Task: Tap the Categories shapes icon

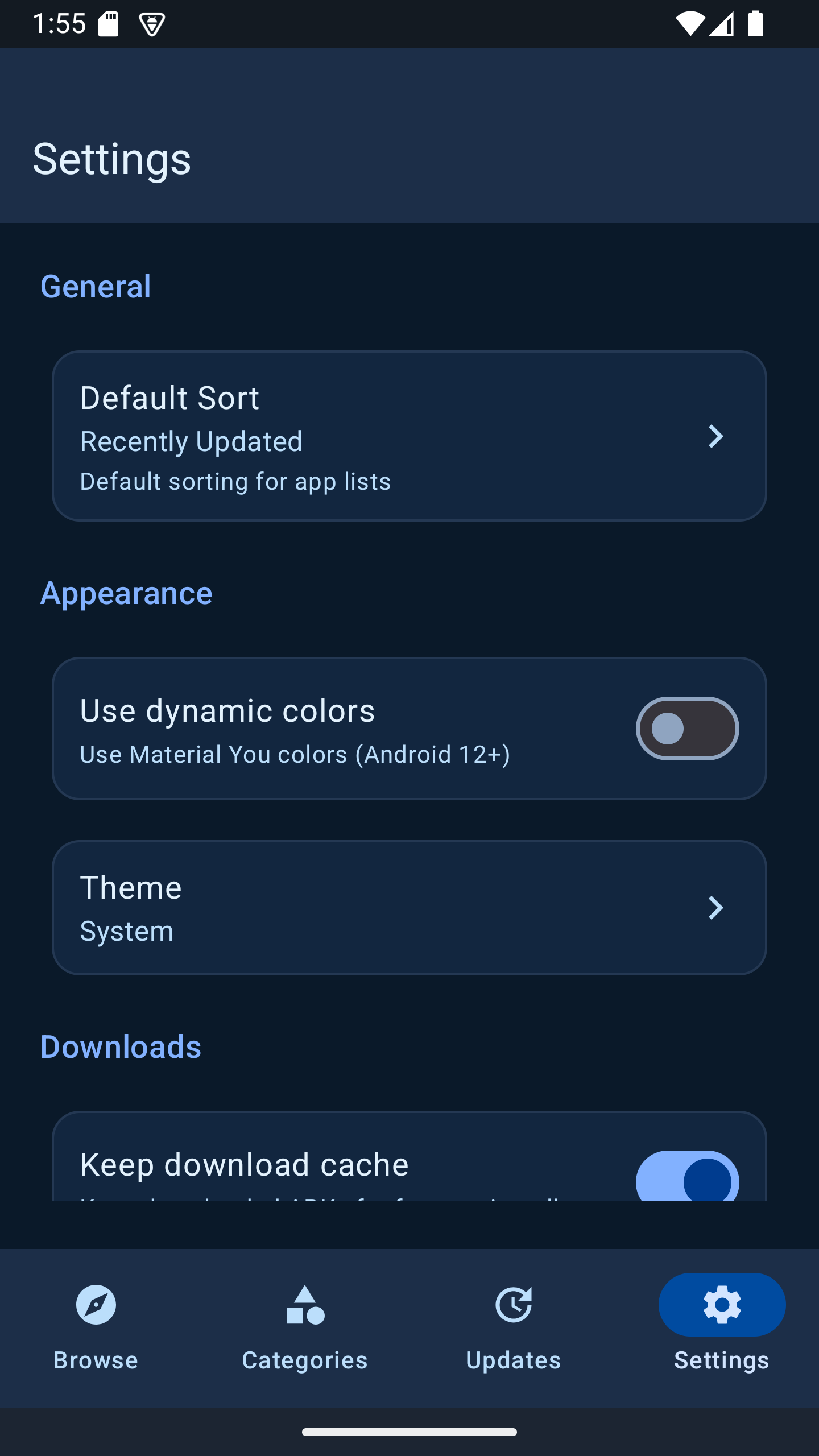Action: (x=305, y=1305)
